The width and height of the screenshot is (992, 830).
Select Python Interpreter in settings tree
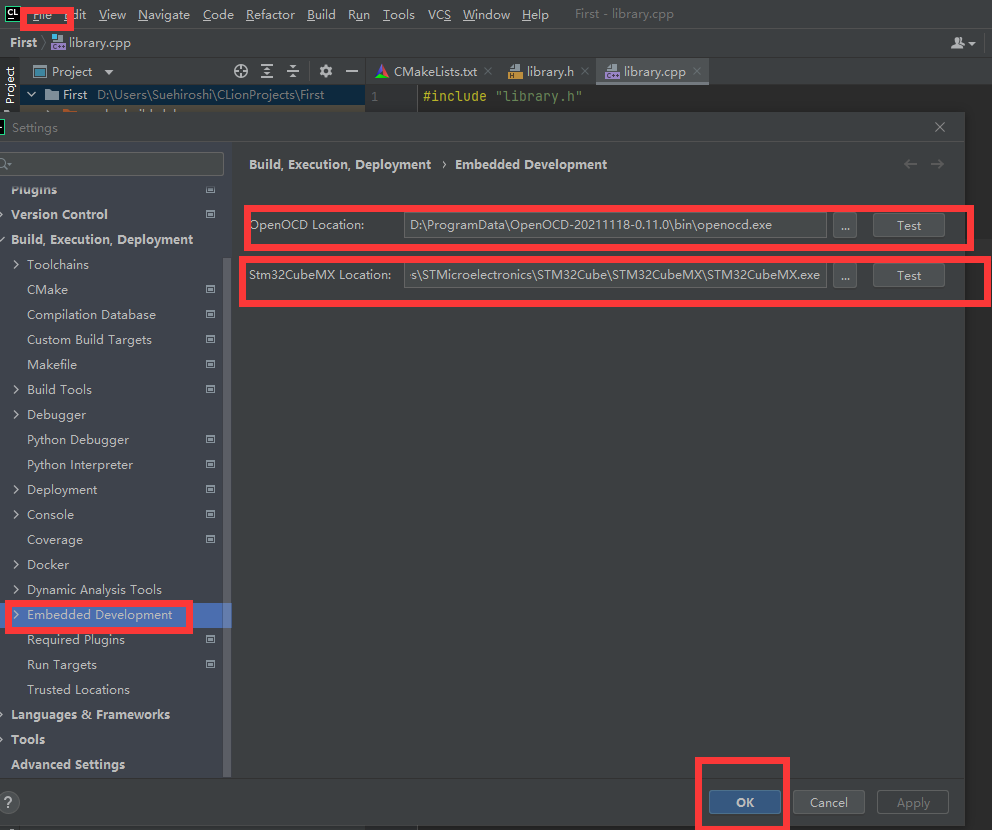point(80,464)
